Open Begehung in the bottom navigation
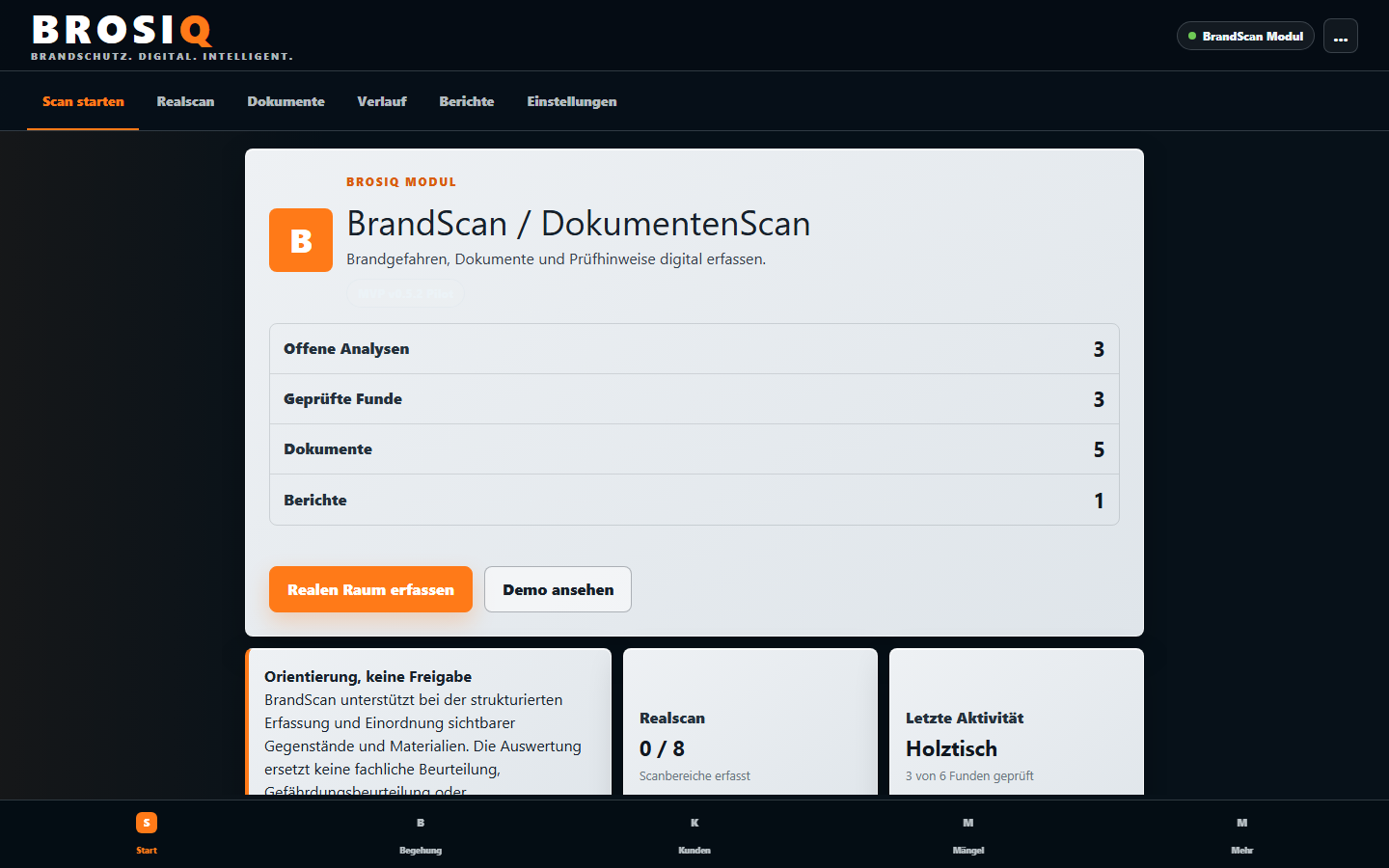This screenshot has width=1389, height=868. click(x=421, y=834)
